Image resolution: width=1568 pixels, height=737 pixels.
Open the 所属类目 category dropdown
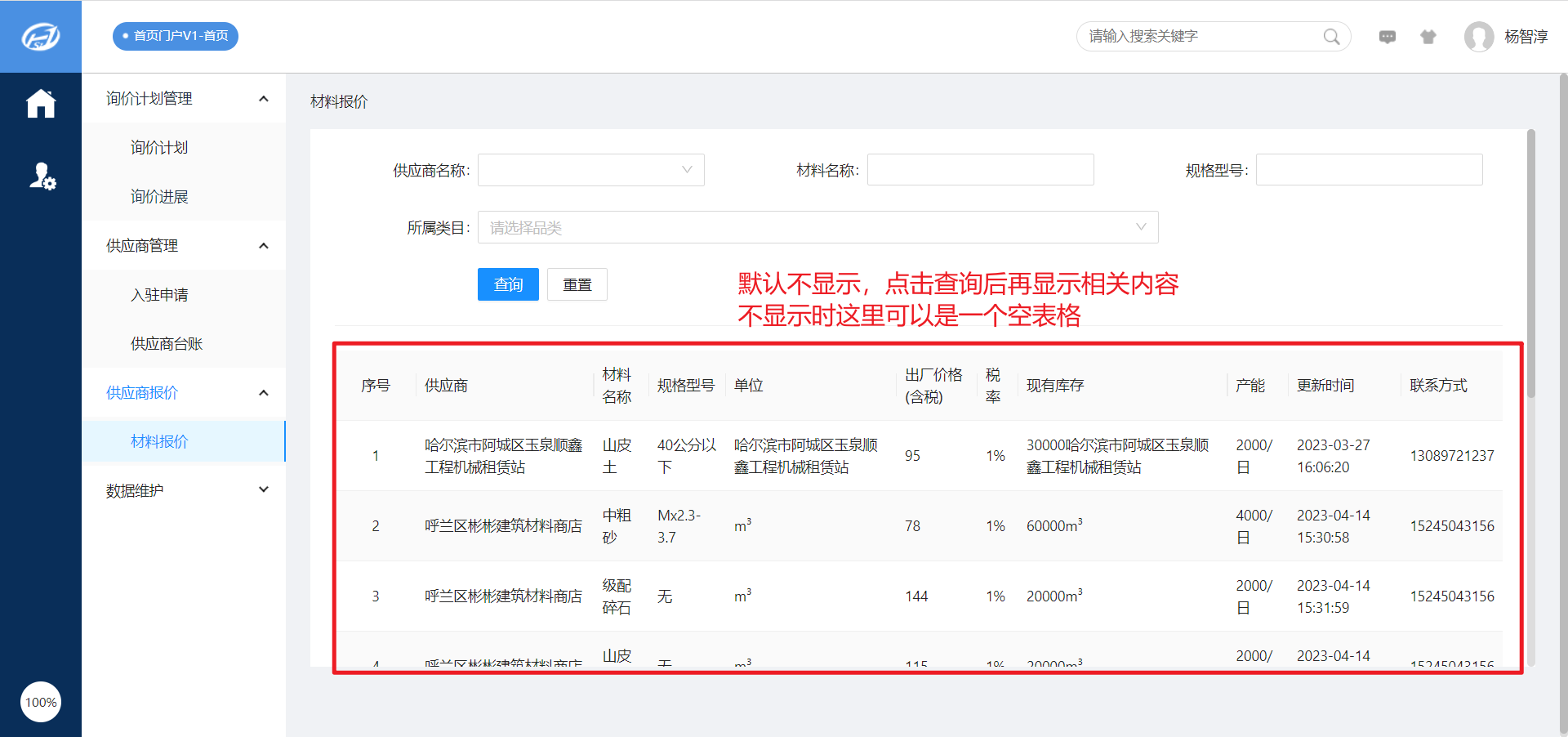point(818,227)
